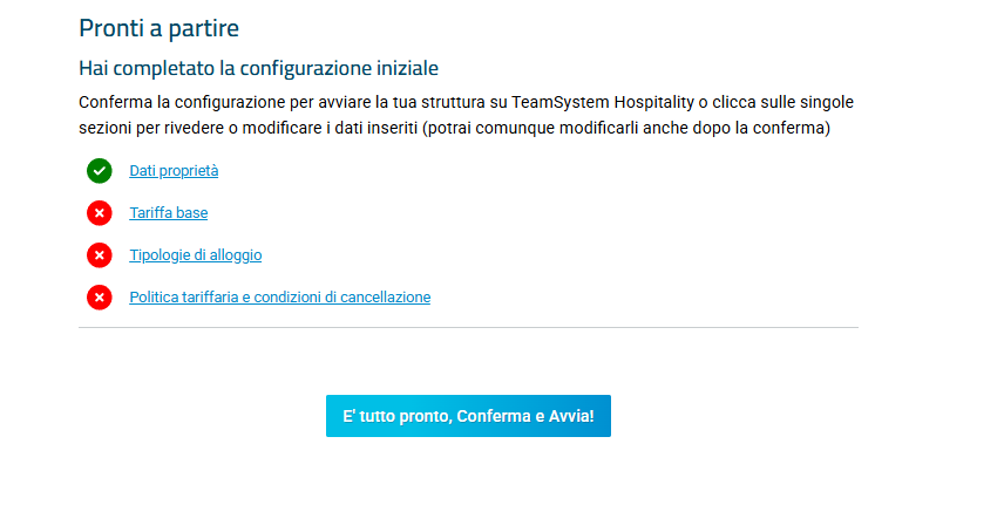The width and height of the screenshot is (1004, 505).
Task: Open the Dati proprietà section link
Action: pos(174,171)
